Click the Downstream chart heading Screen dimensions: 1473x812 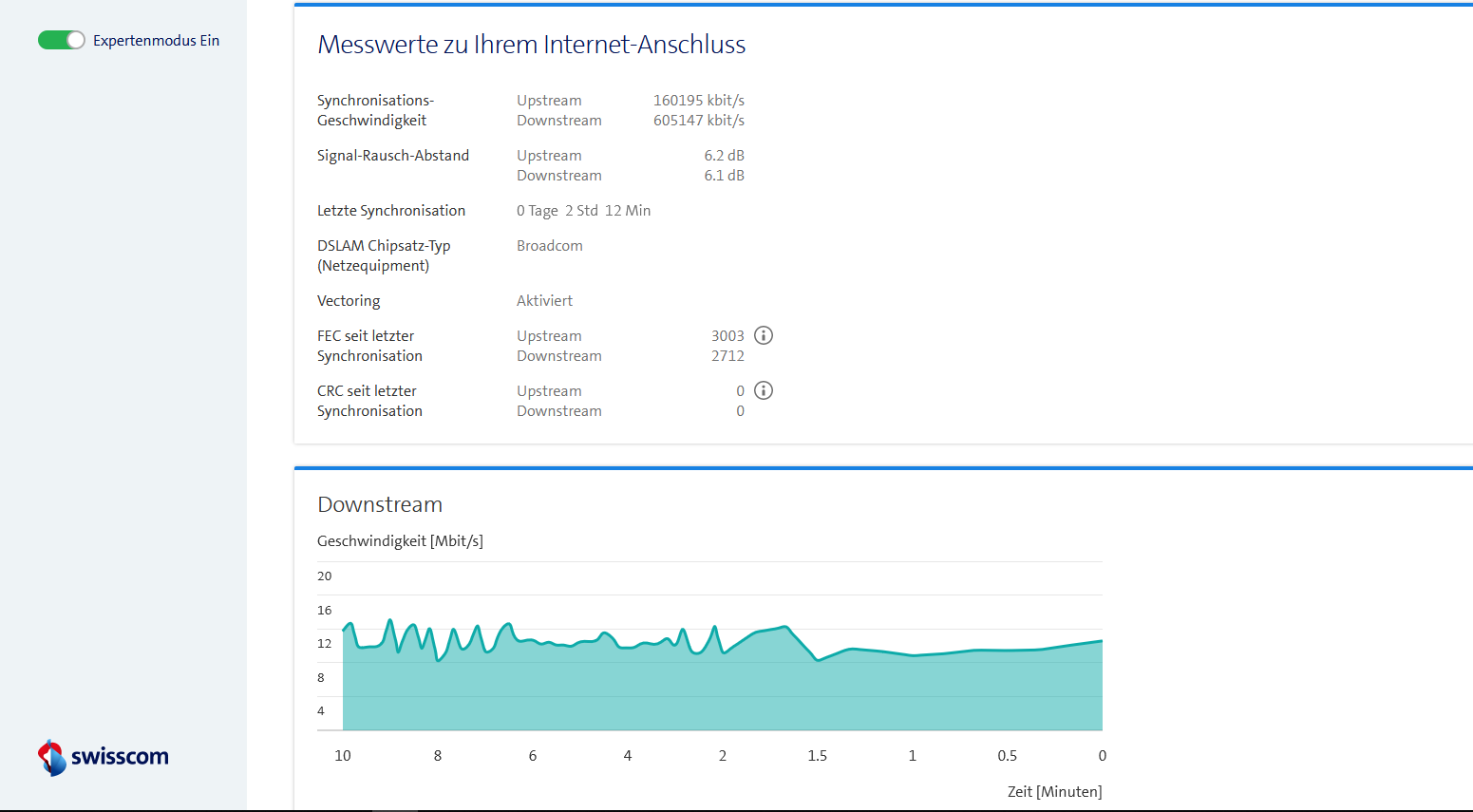pyautogui.click(x=380, y=504)
